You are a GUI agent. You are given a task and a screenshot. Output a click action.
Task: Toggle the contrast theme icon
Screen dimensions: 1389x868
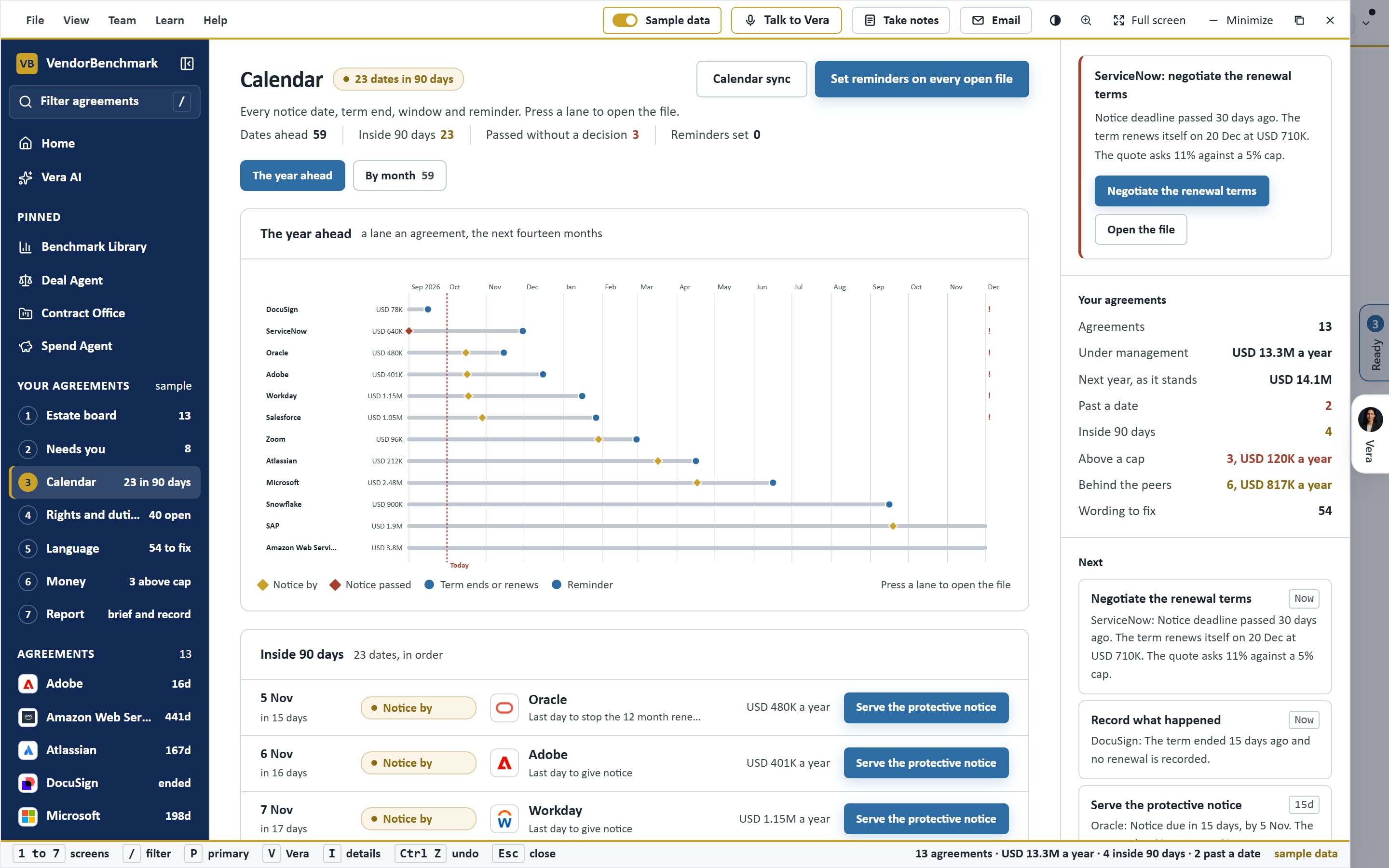tap(1055, 20)
